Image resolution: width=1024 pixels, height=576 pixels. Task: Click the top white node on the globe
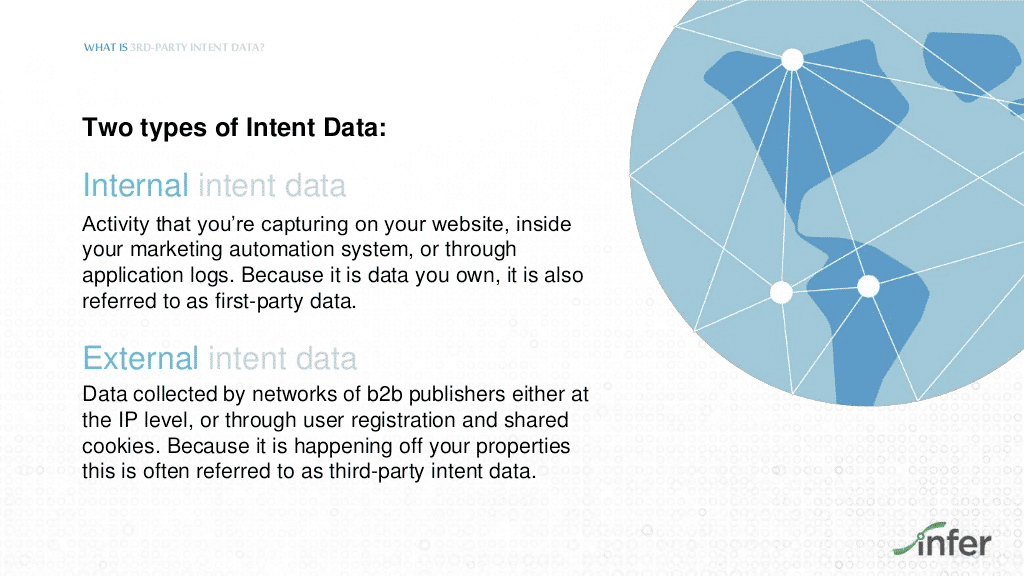[x=792, y=59]
